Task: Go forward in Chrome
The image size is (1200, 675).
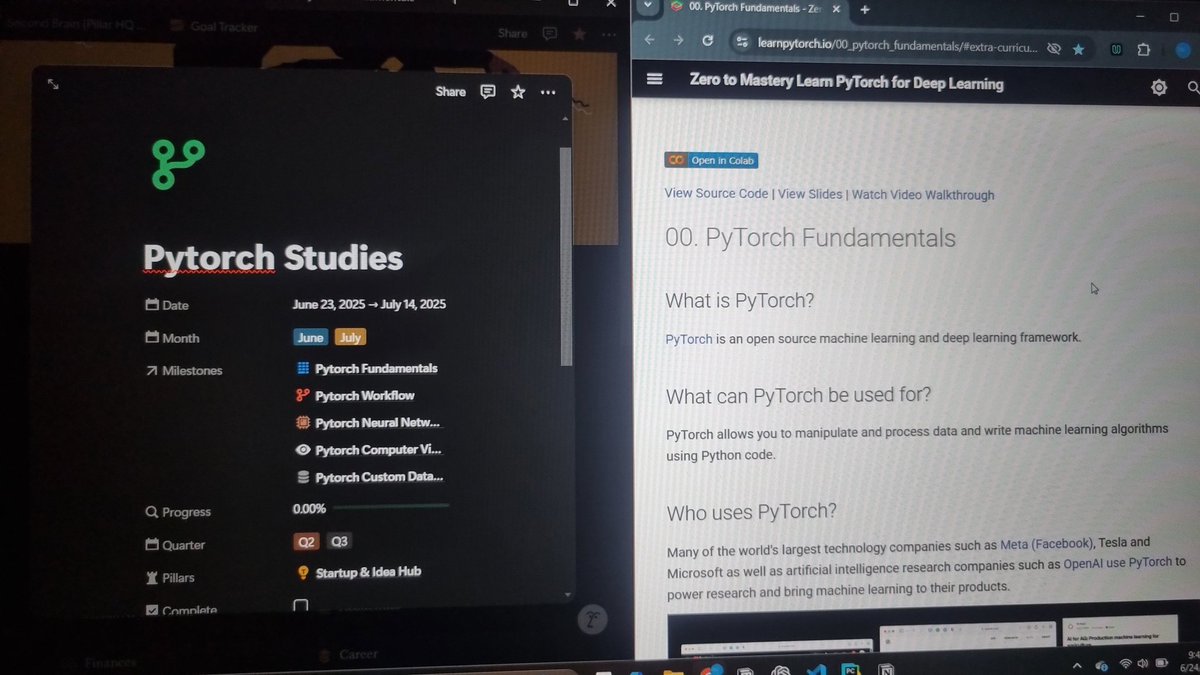Action: pyautogui.click(x=679, y=40)
